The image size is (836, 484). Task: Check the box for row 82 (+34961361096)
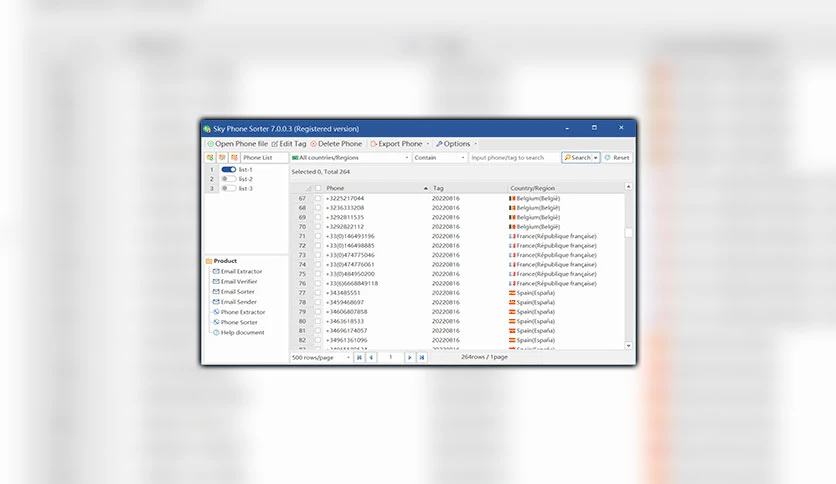click(x=318, y=340)
